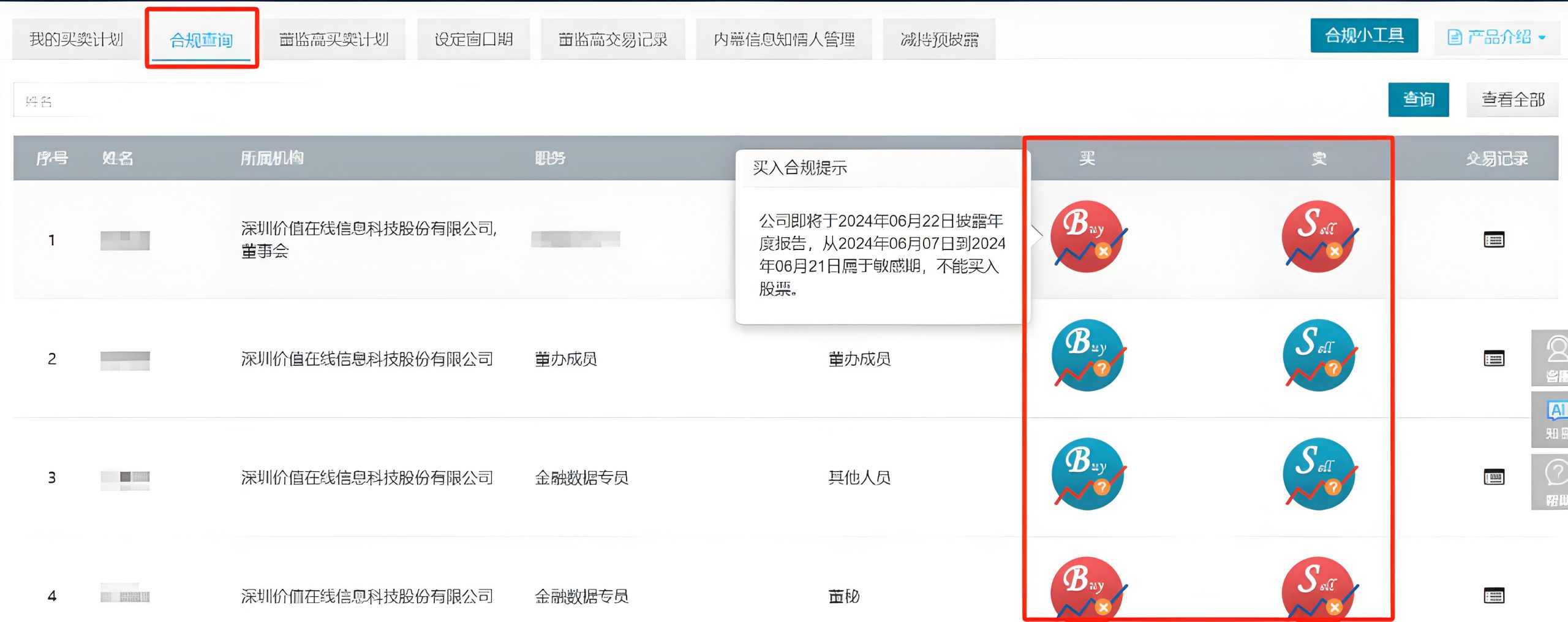The image size is (1568, 622).
Task: Click blue Buy icon in row 3
Action: [x=1088, y=474]
